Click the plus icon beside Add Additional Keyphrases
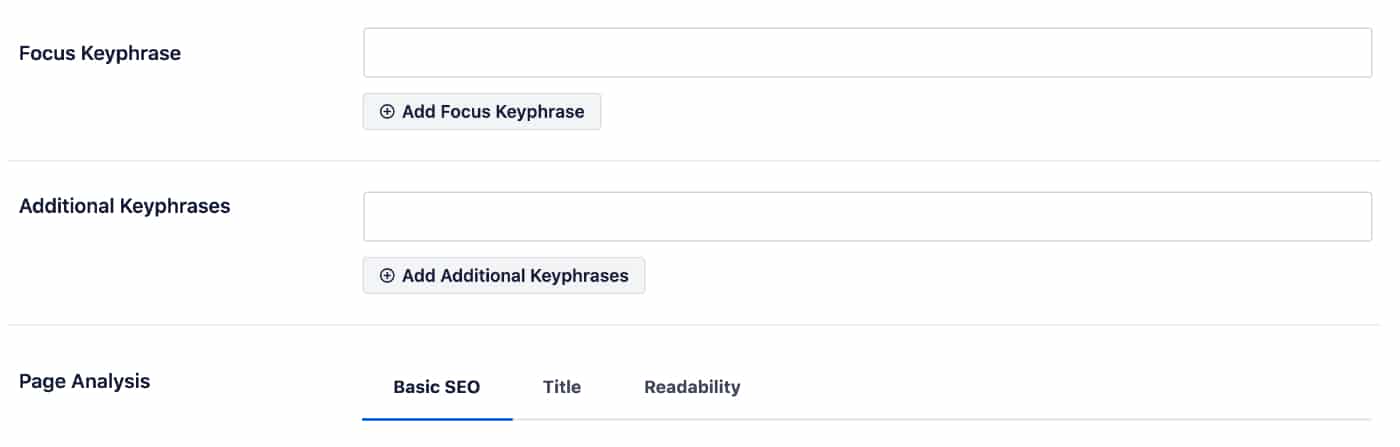Viewport: 1400px width, 447px height. (387, 276)
